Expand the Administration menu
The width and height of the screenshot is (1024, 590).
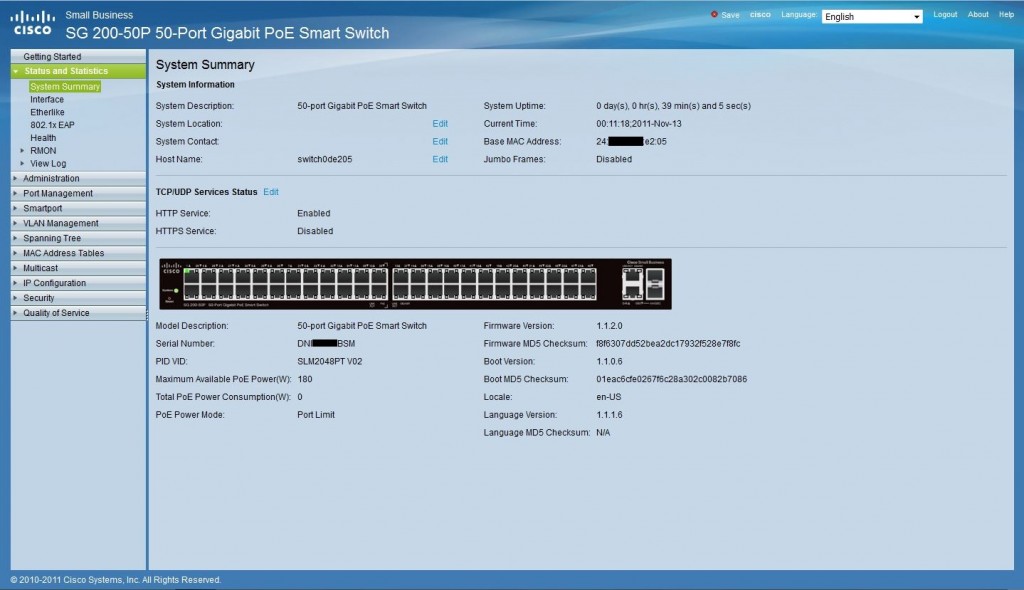[x=51, y=179]
